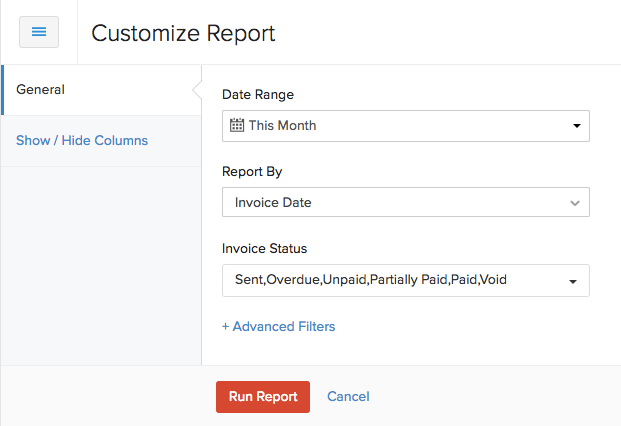The height and width of the screenshot is (426, 621).
Task: Cancel the report customization
Action: point(348,397)
